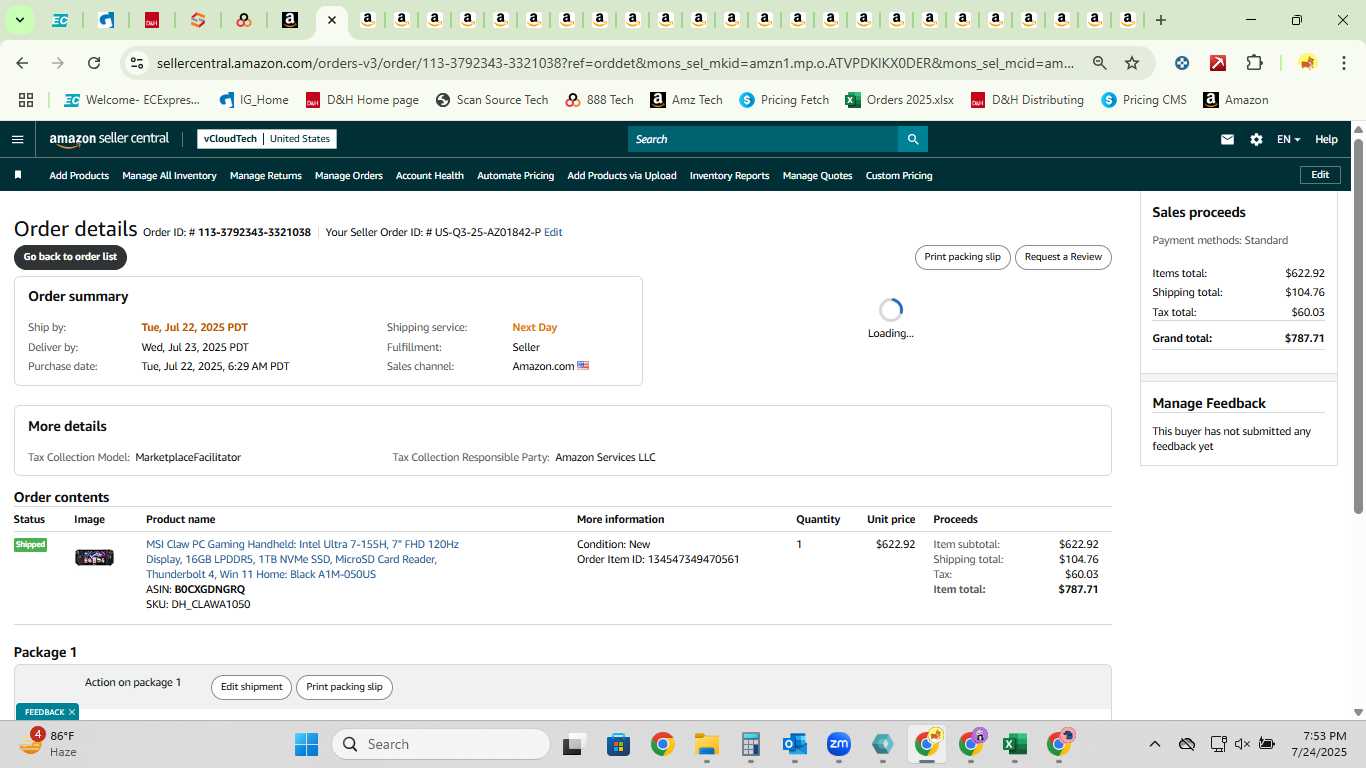Click the Seller Central search field
Viewport: 1366px width, 768px height.
click(762, 139)
